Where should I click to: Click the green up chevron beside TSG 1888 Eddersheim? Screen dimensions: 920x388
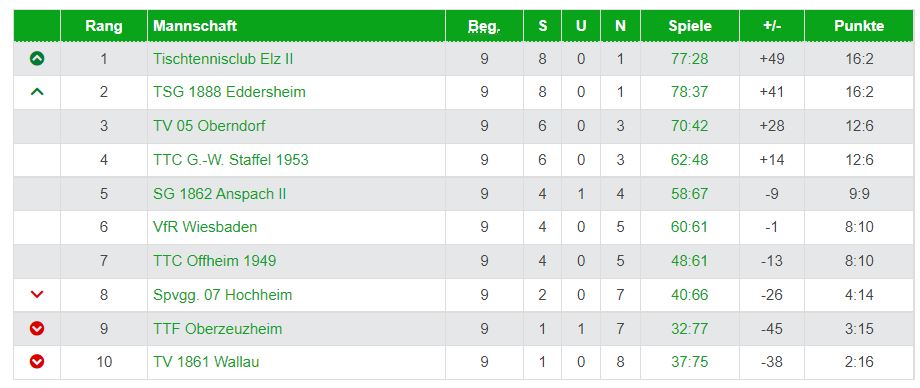(x=37, y=92)
